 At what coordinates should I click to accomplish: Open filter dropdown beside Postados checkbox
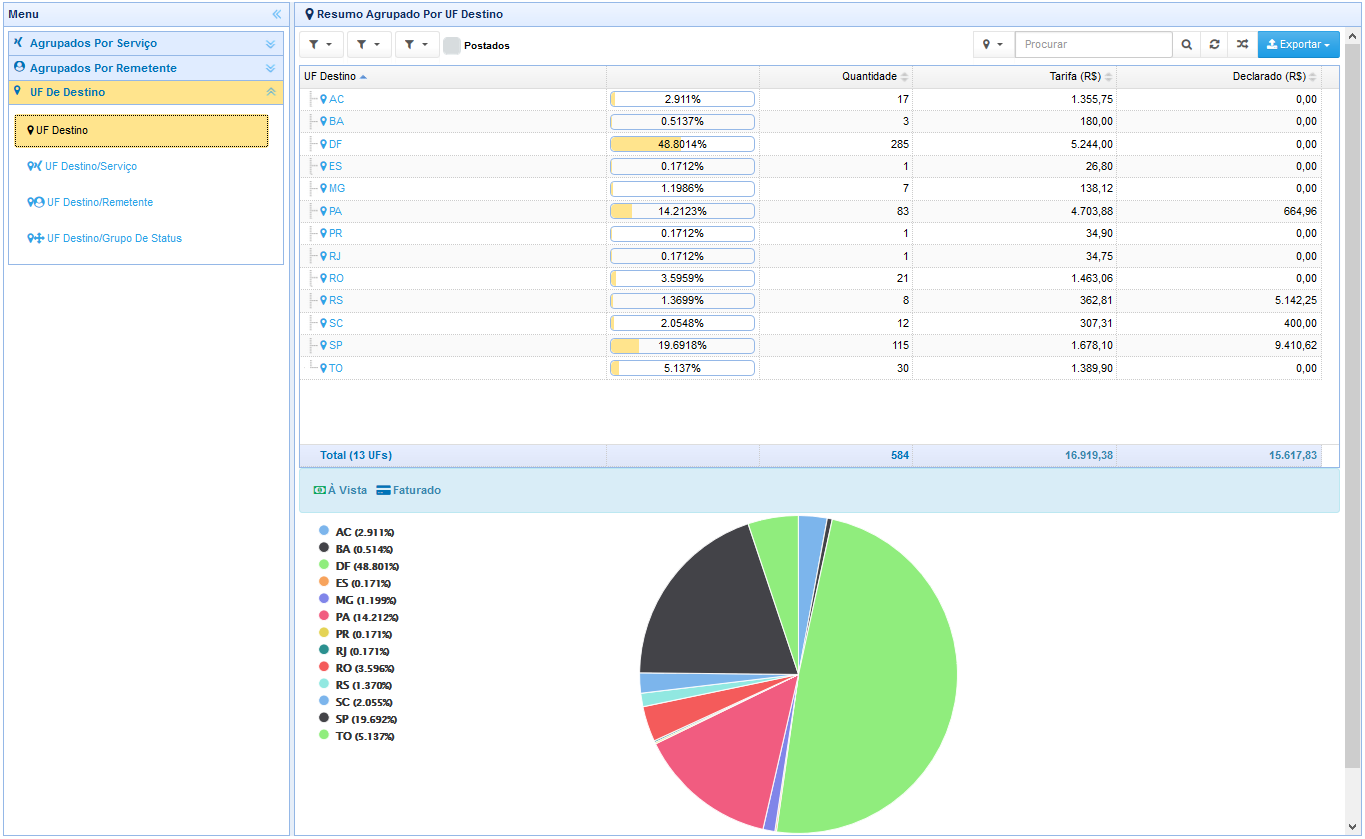point(417,45)
